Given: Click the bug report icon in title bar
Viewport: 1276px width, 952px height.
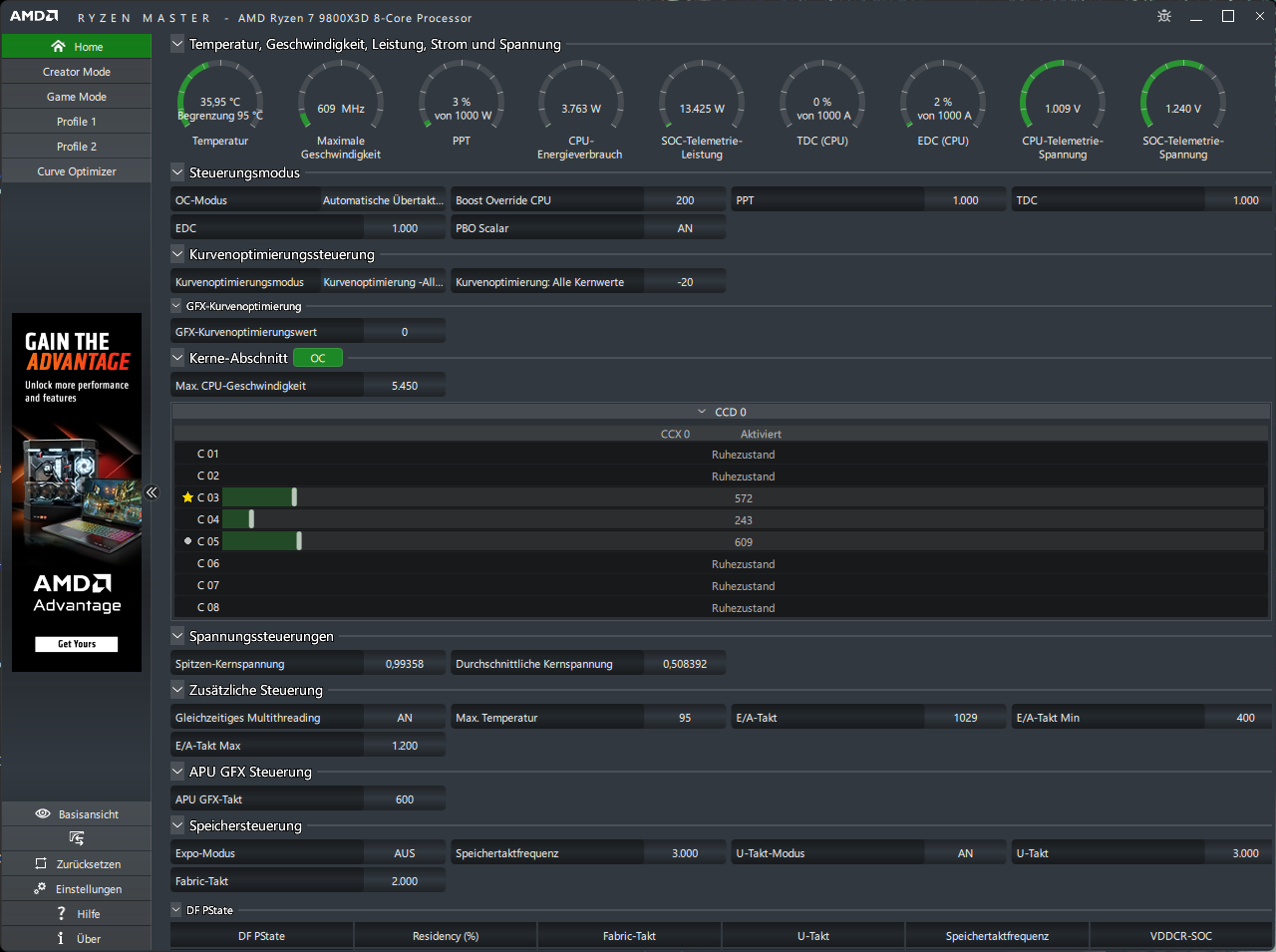Looking at the screenshot, I should pos(1164,16).
